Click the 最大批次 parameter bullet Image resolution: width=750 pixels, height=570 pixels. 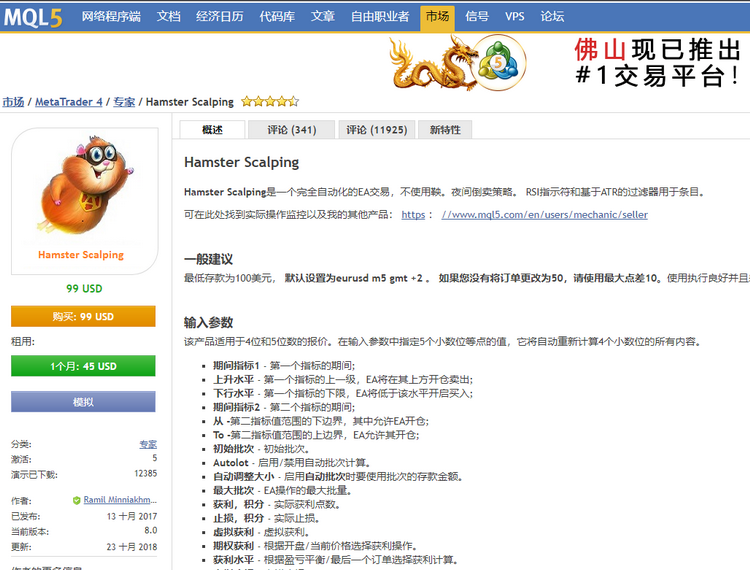283,491
